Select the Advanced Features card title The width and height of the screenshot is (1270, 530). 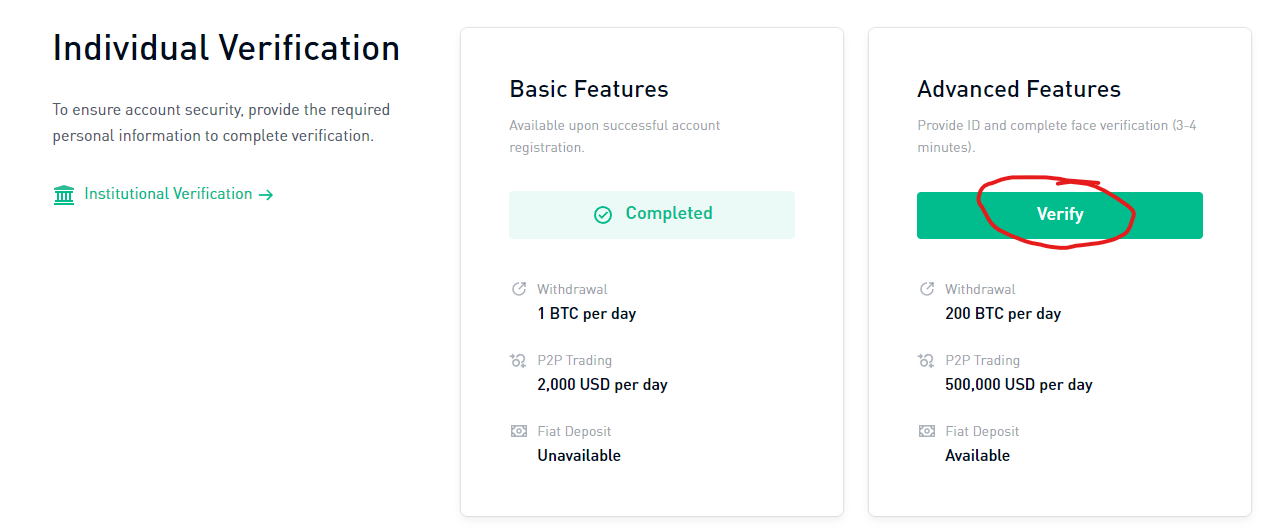[1019, 89]
